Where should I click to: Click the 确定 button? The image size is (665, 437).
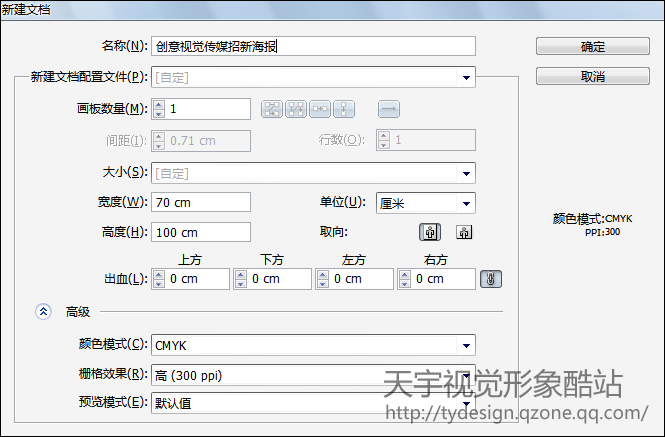tap(592, 46)
